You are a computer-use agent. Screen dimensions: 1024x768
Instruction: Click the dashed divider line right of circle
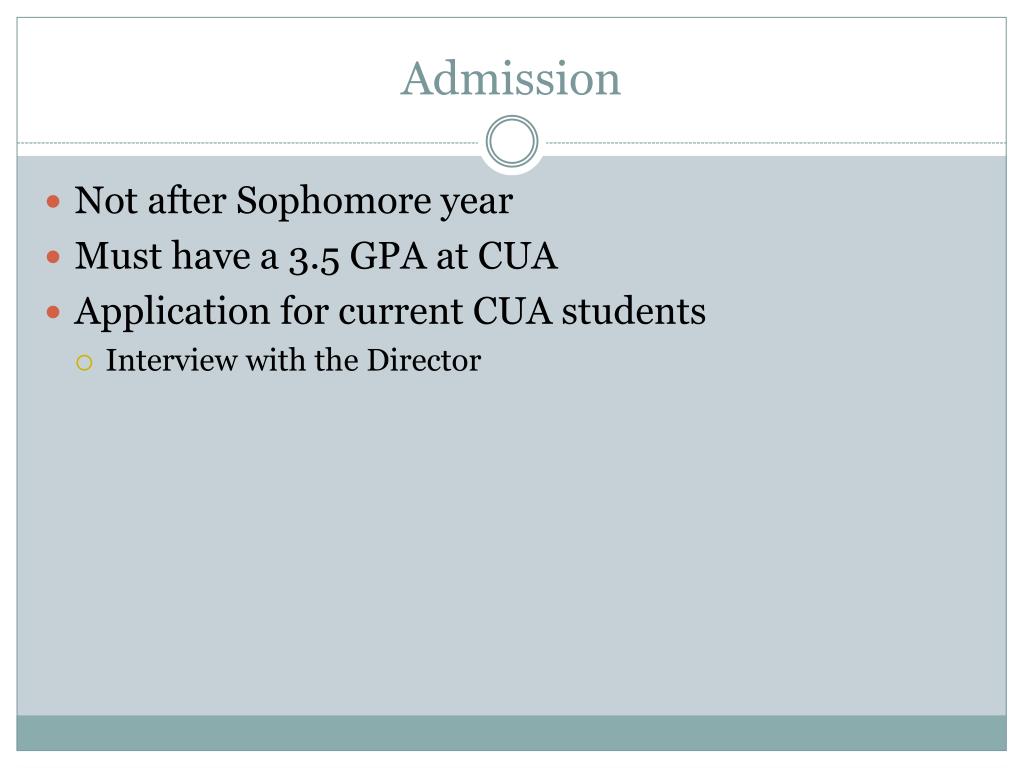pyautogui.click(x=776, y=142)
